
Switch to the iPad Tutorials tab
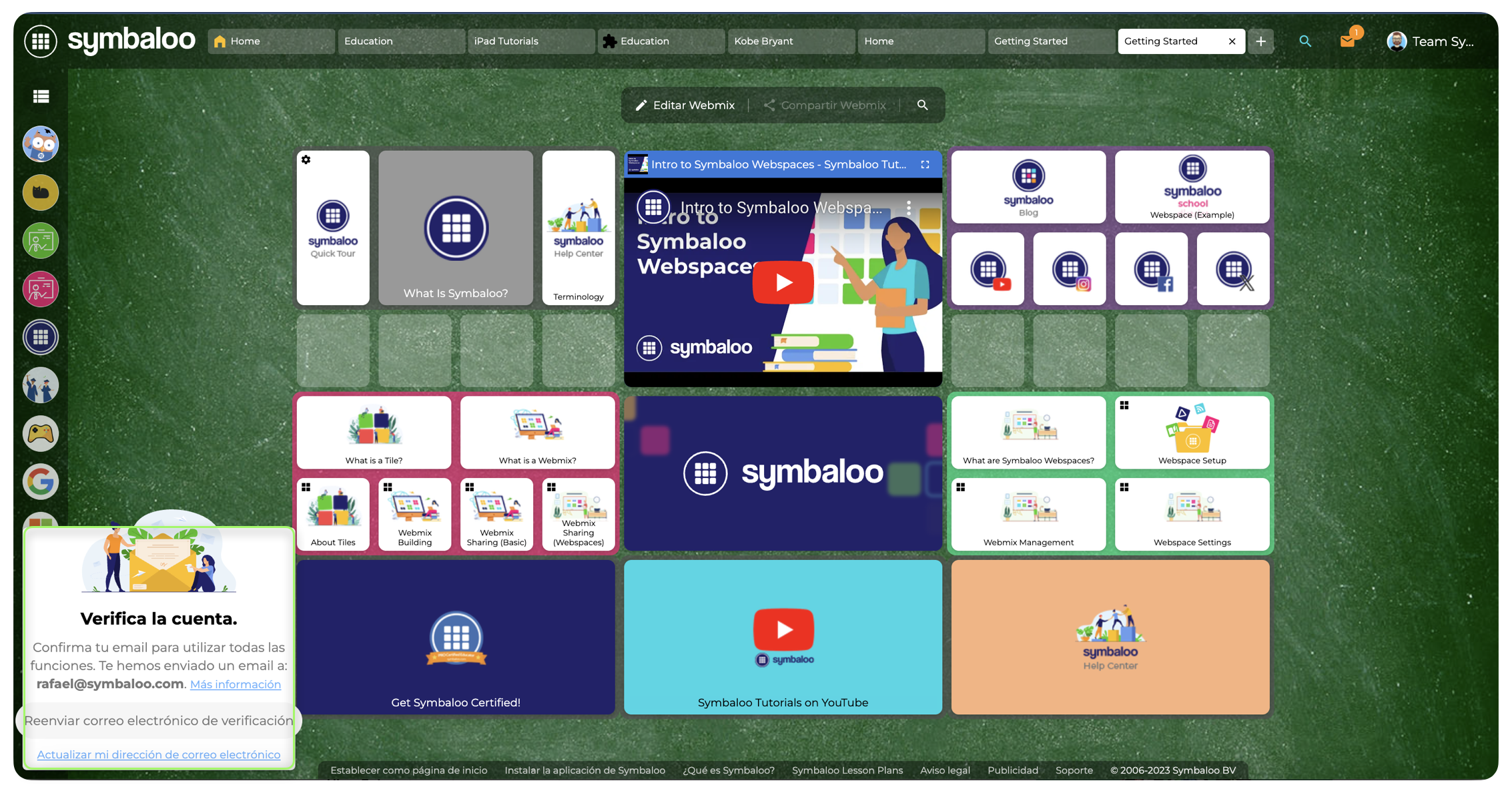pyautogui.click(x=531, y=41)
